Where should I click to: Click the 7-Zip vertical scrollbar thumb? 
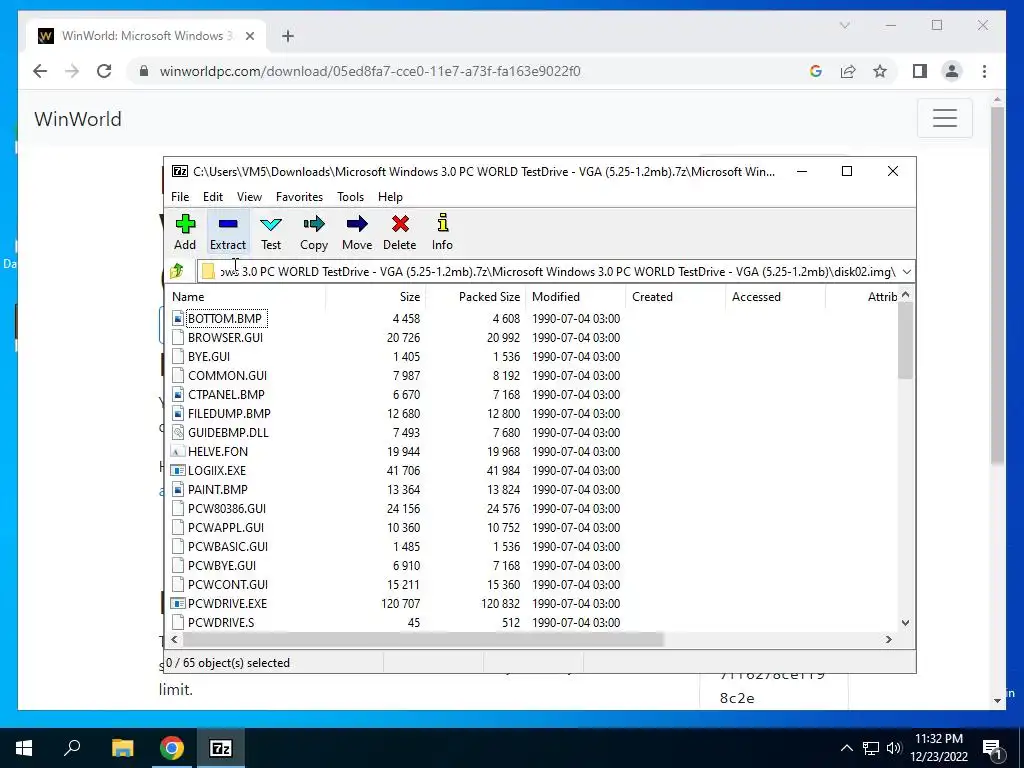[905, 340]
